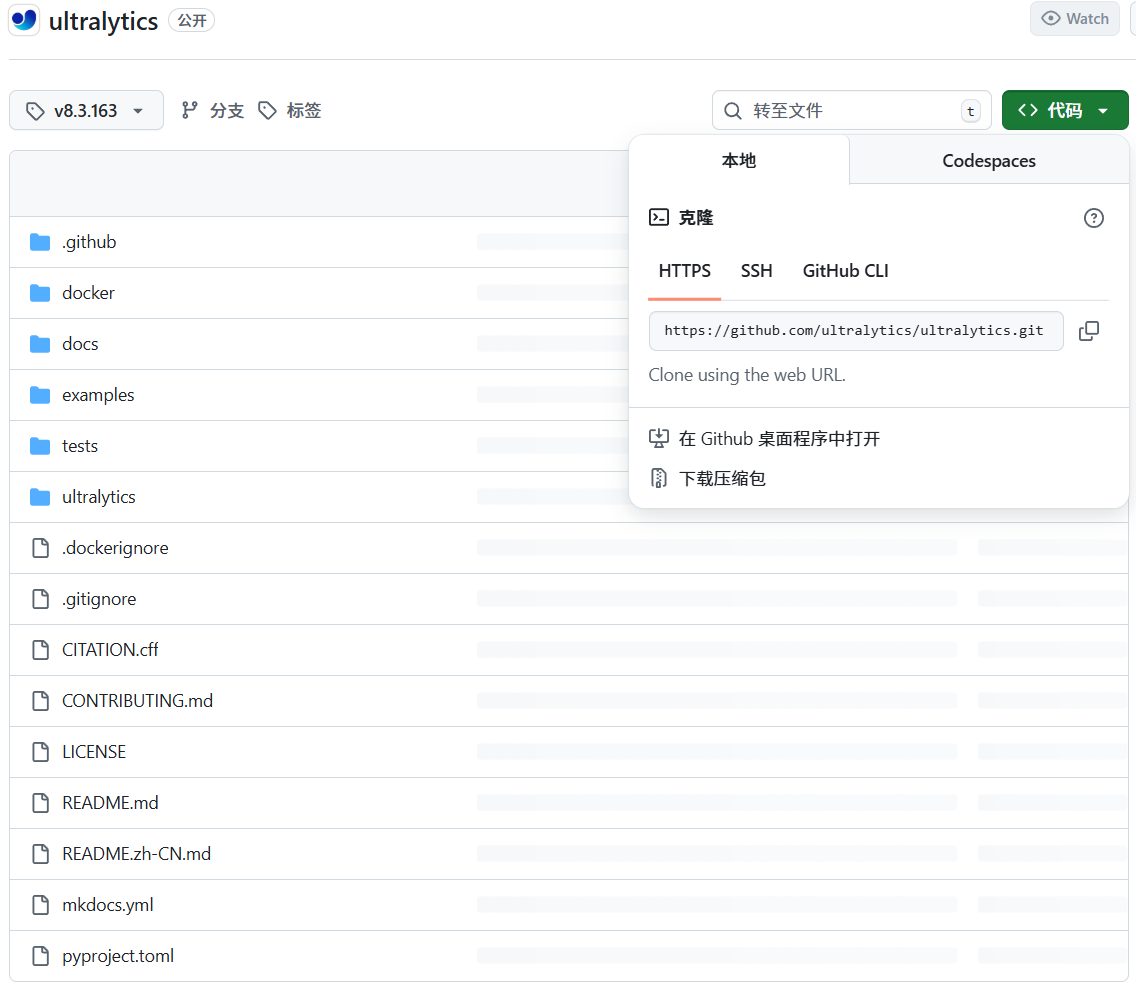Click the folder icon for docker
1136x995 pixels.
[40, 293]
